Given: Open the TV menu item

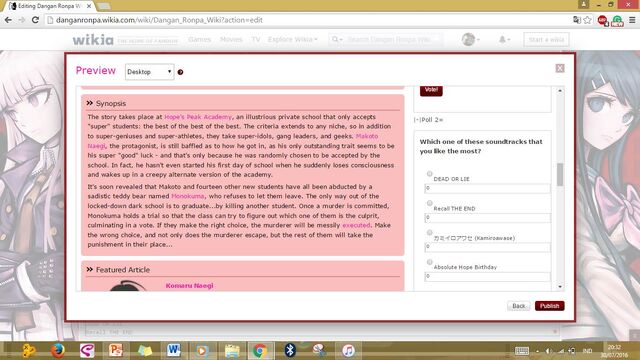Looking at the screenshot, I should (x=256, y=40).
